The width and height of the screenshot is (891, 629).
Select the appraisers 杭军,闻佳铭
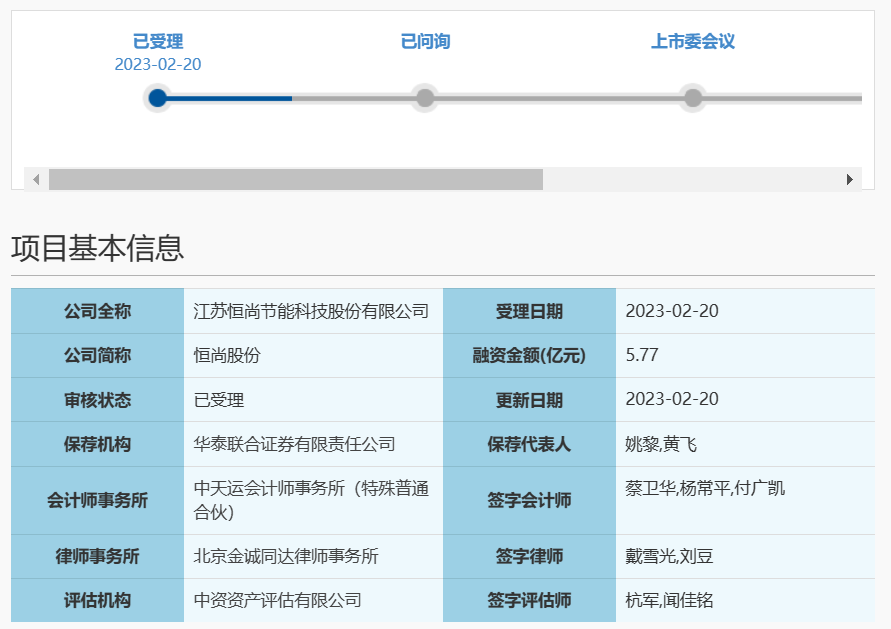click(669, 601)
